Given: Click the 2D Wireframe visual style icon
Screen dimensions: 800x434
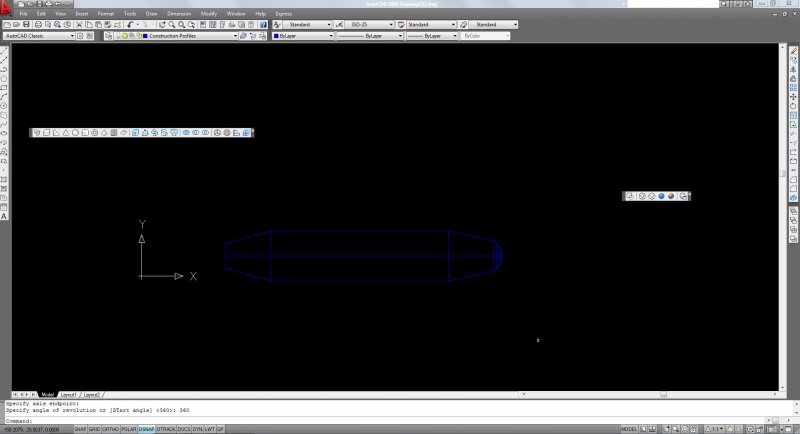Looking at the screenshot, I should 630,196.
